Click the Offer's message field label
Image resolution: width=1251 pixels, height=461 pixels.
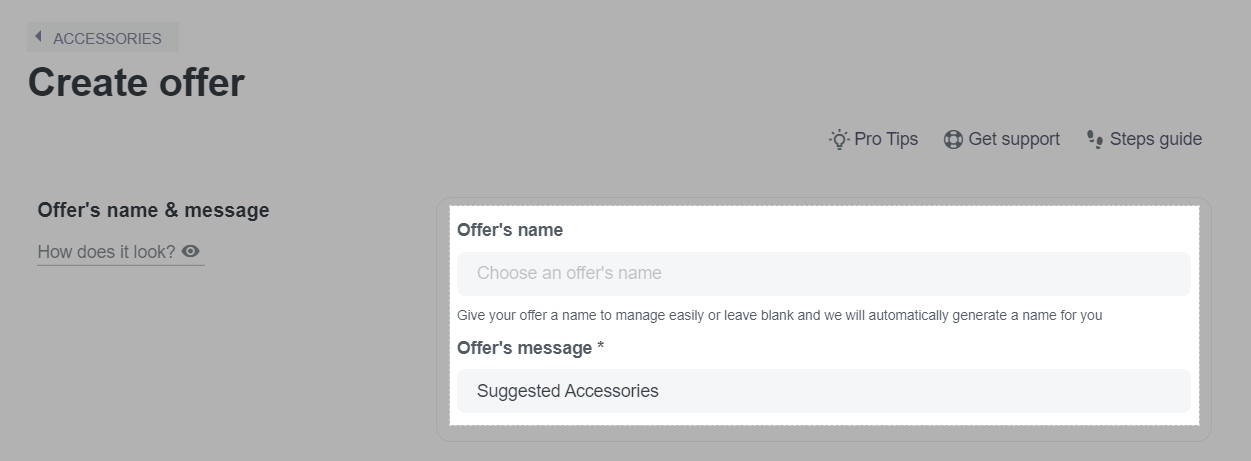[525, 348]
